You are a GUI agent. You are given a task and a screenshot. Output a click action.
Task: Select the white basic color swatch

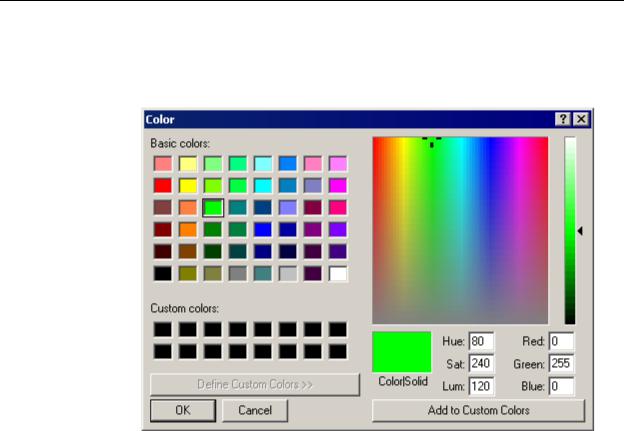pyautogui.click(x=338, y=274)
